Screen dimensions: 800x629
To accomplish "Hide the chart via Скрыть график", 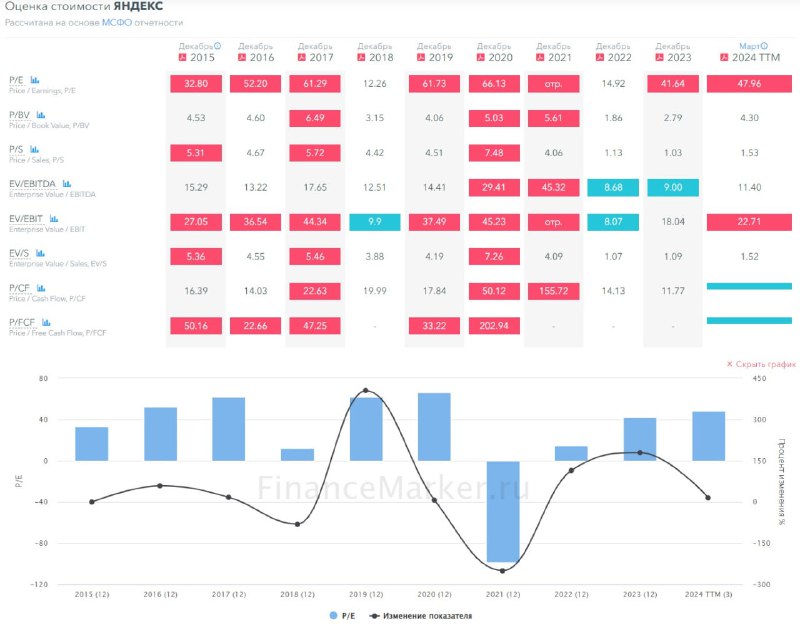I will coord(761,364).
